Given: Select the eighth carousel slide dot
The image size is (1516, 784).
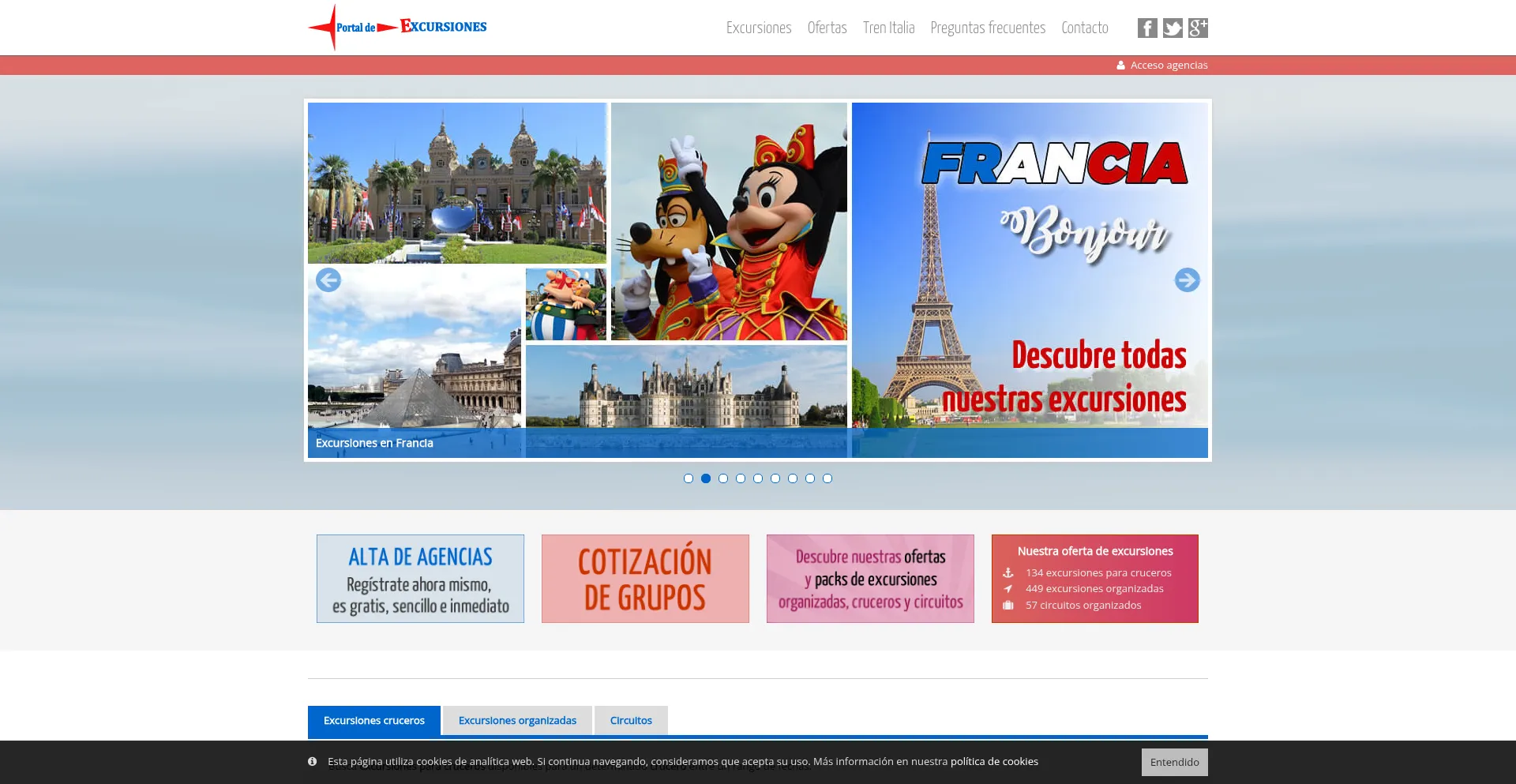Looking at the screenshot, I should click(810, 478).
